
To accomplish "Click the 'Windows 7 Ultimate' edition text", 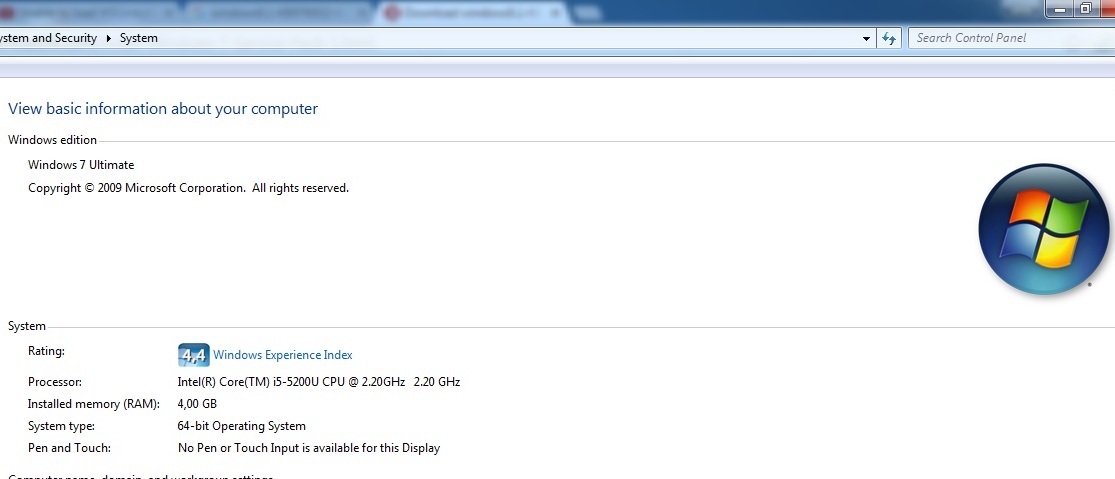I will click(x=81, y=165).
